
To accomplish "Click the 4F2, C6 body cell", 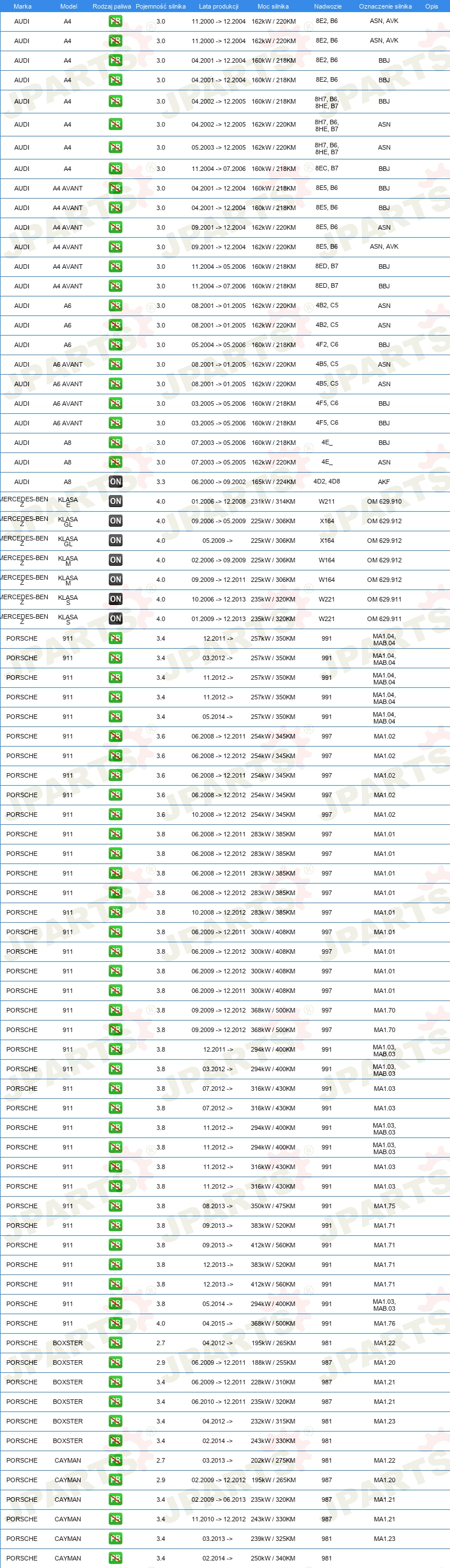I will click(x=326, y=345).
